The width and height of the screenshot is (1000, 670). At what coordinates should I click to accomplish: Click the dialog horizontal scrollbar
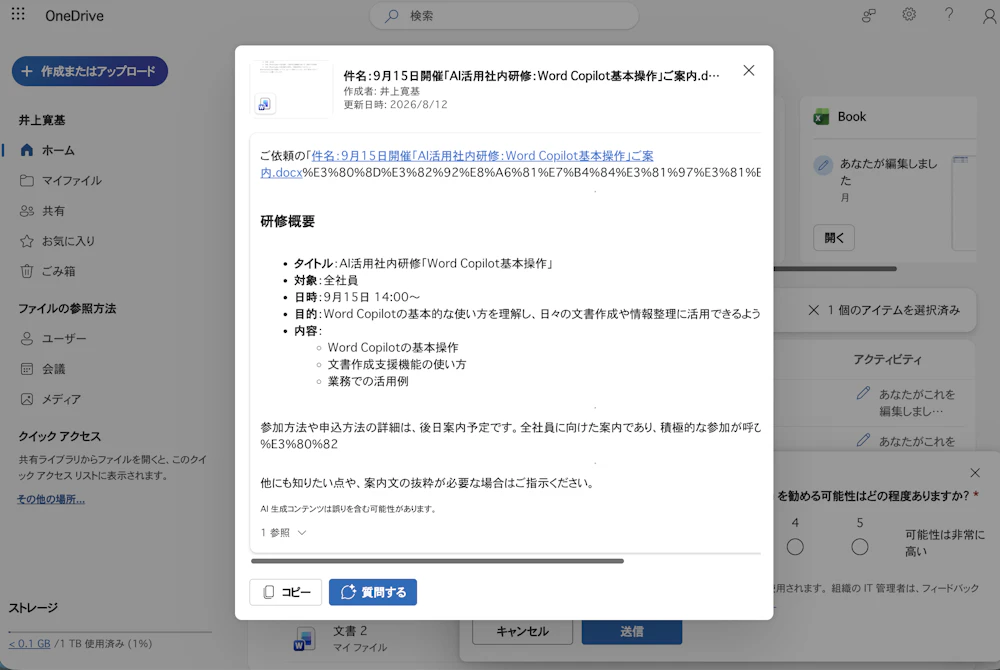pyautogui.click(x=438, y=561)
